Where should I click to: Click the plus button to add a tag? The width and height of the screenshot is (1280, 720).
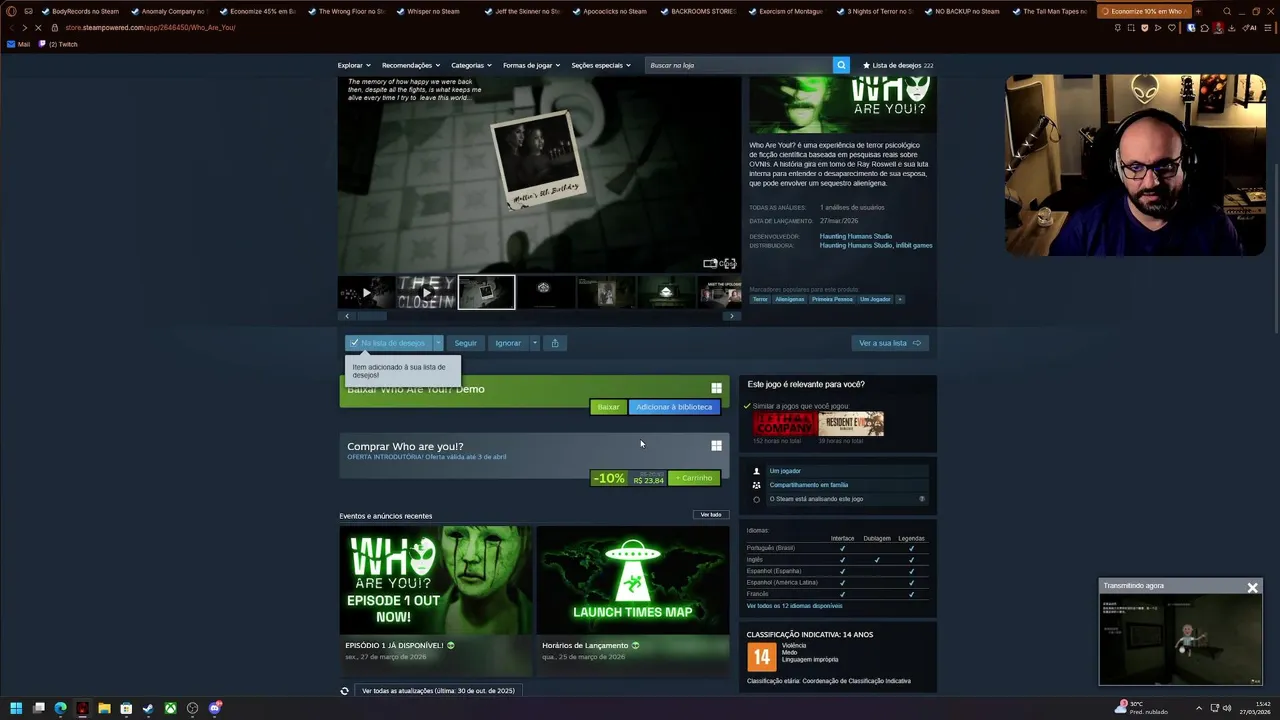pyautogui.click(x=899, y=299)
